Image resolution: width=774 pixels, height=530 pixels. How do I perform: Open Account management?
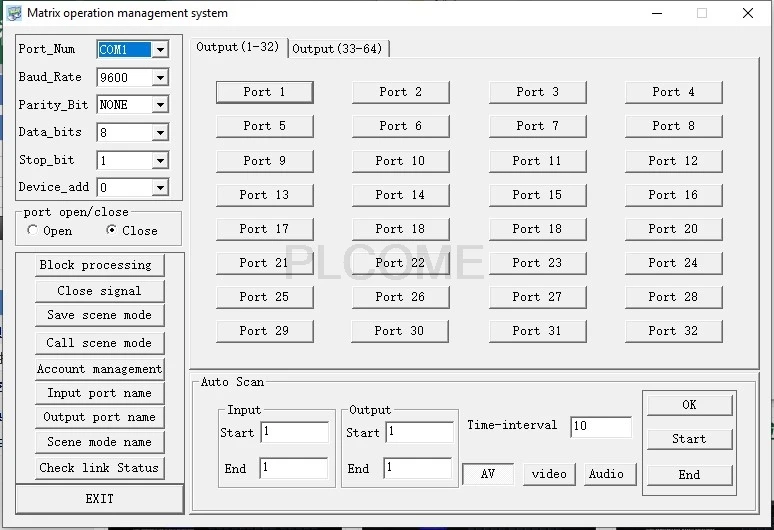pos(100,369)
